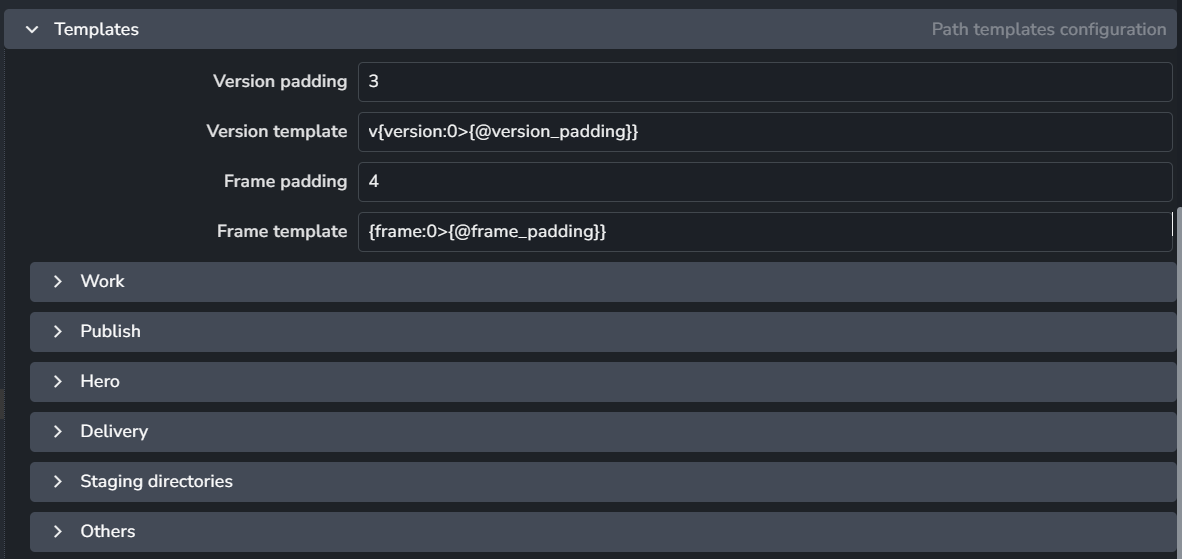Click the Frame padding input field
1182x559 pixels.
[764, 182]
